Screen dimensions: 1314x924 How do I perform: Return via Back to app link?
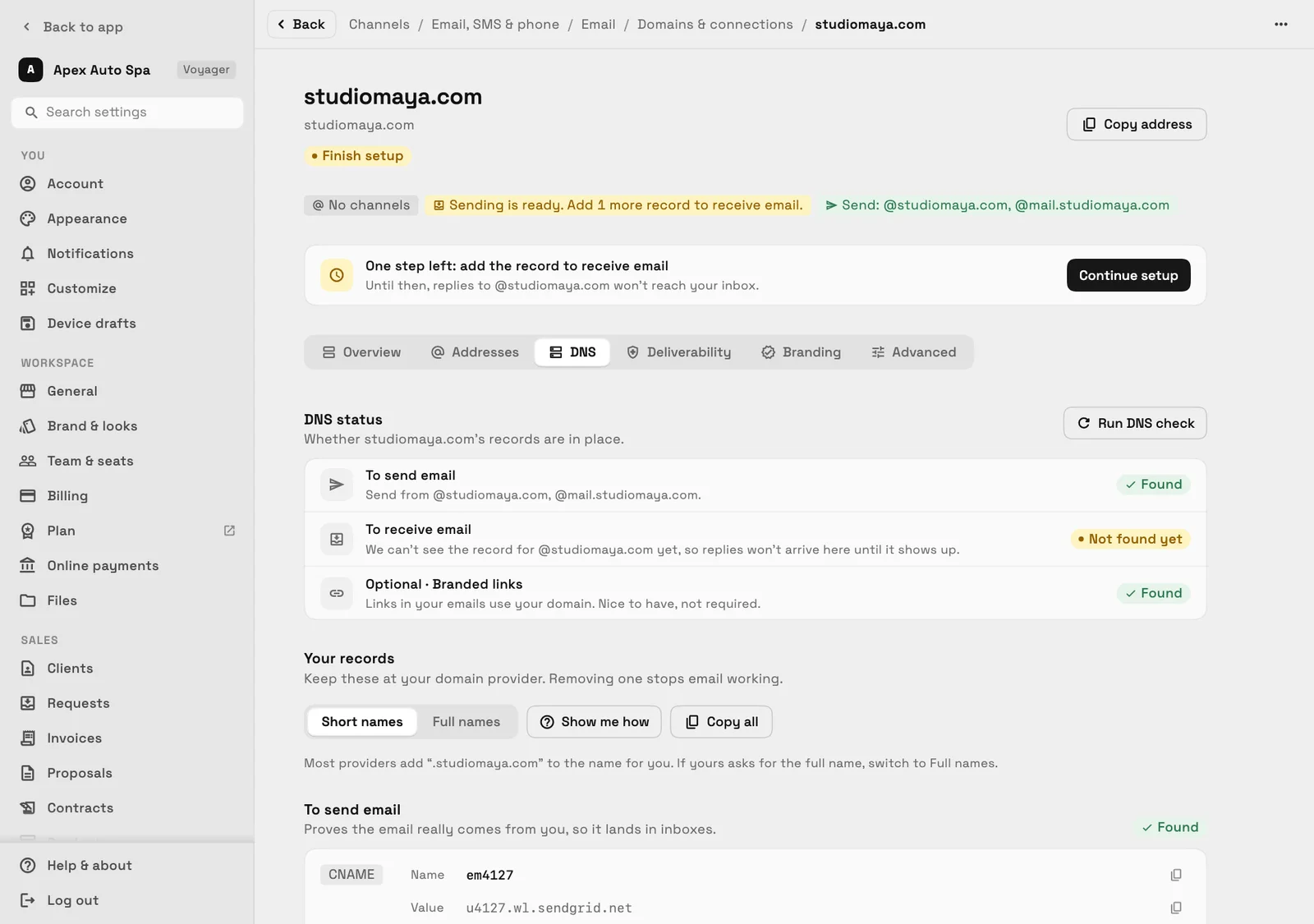click(72, 27)
